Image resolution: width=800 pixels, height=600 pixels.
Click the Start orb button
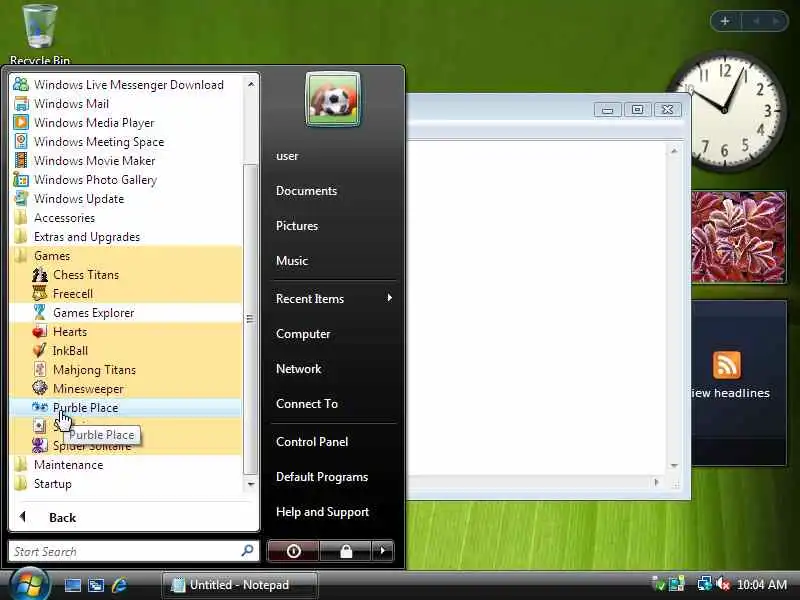point(29,584)
